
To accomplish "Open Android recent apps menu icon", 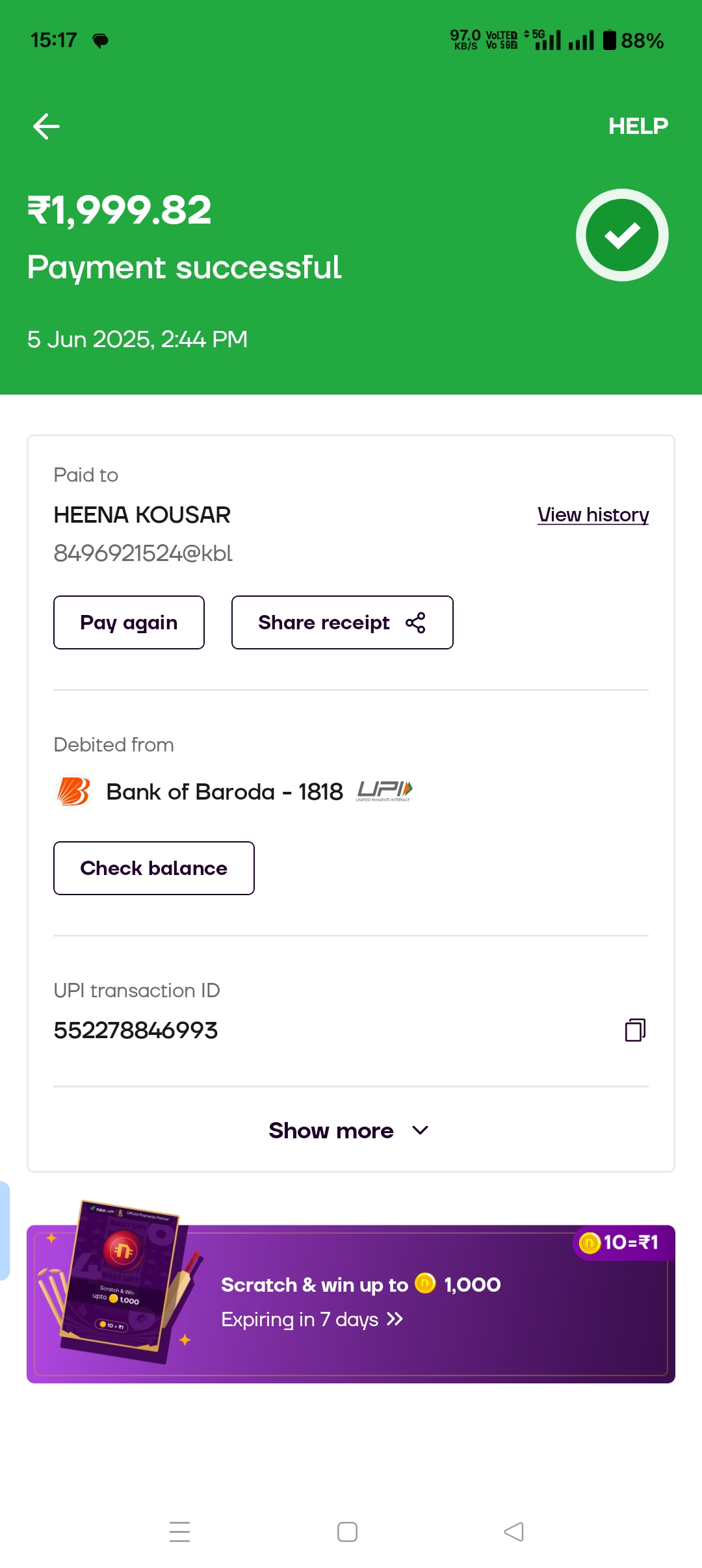I will coord(179,1532).
